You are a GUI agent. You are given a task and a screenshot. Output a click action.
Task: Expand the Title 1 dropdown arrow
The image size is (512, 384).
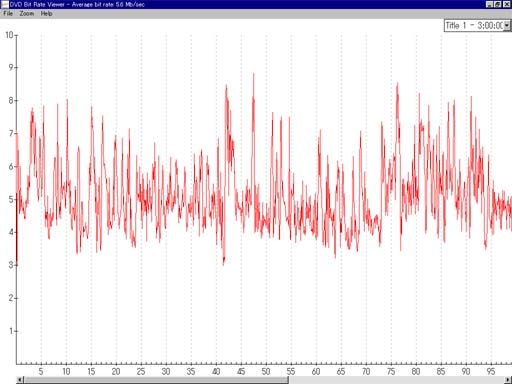[507, 26]
